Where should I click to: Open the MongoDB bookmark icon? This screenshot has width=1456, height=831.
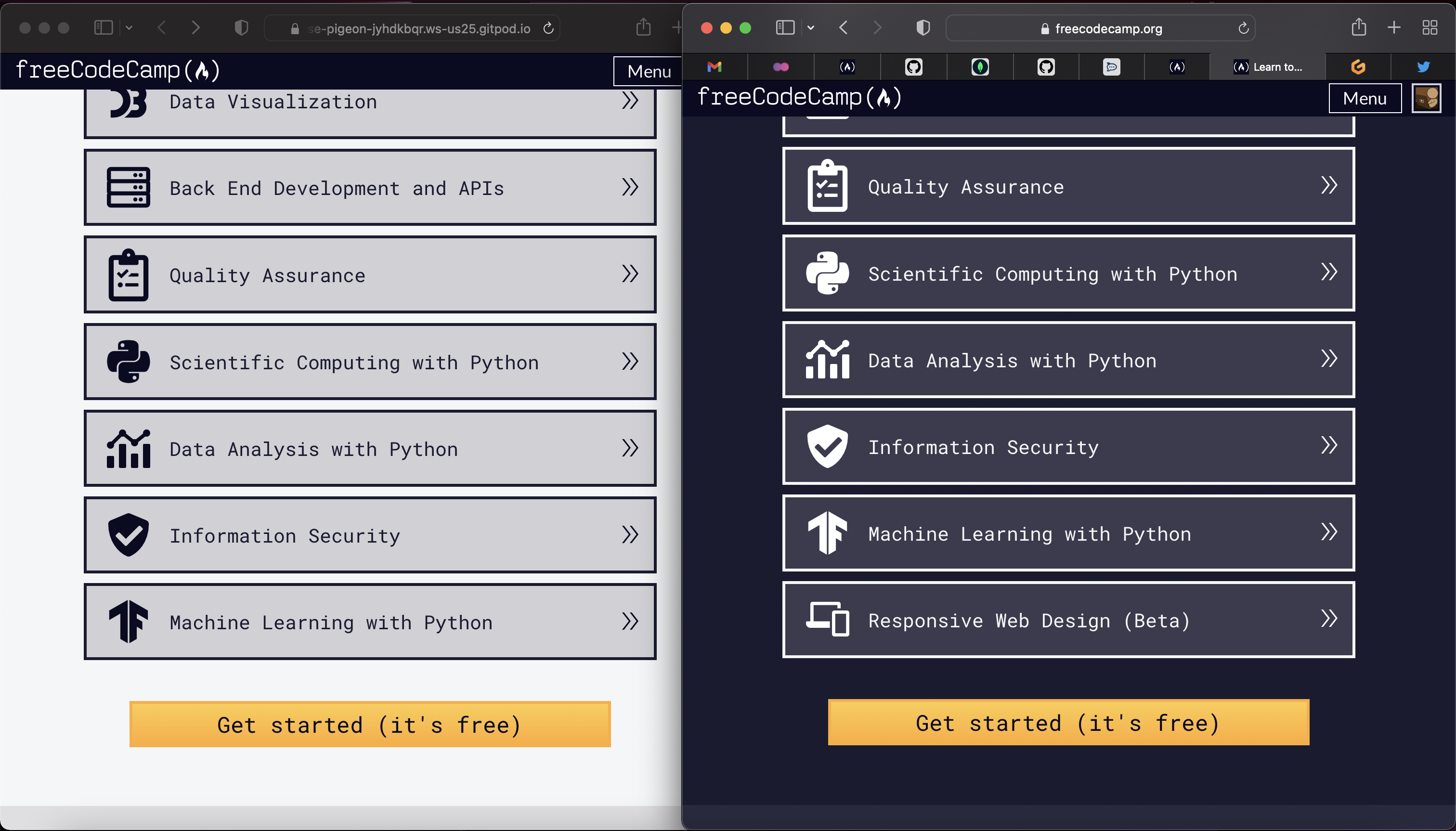[980, 67]
